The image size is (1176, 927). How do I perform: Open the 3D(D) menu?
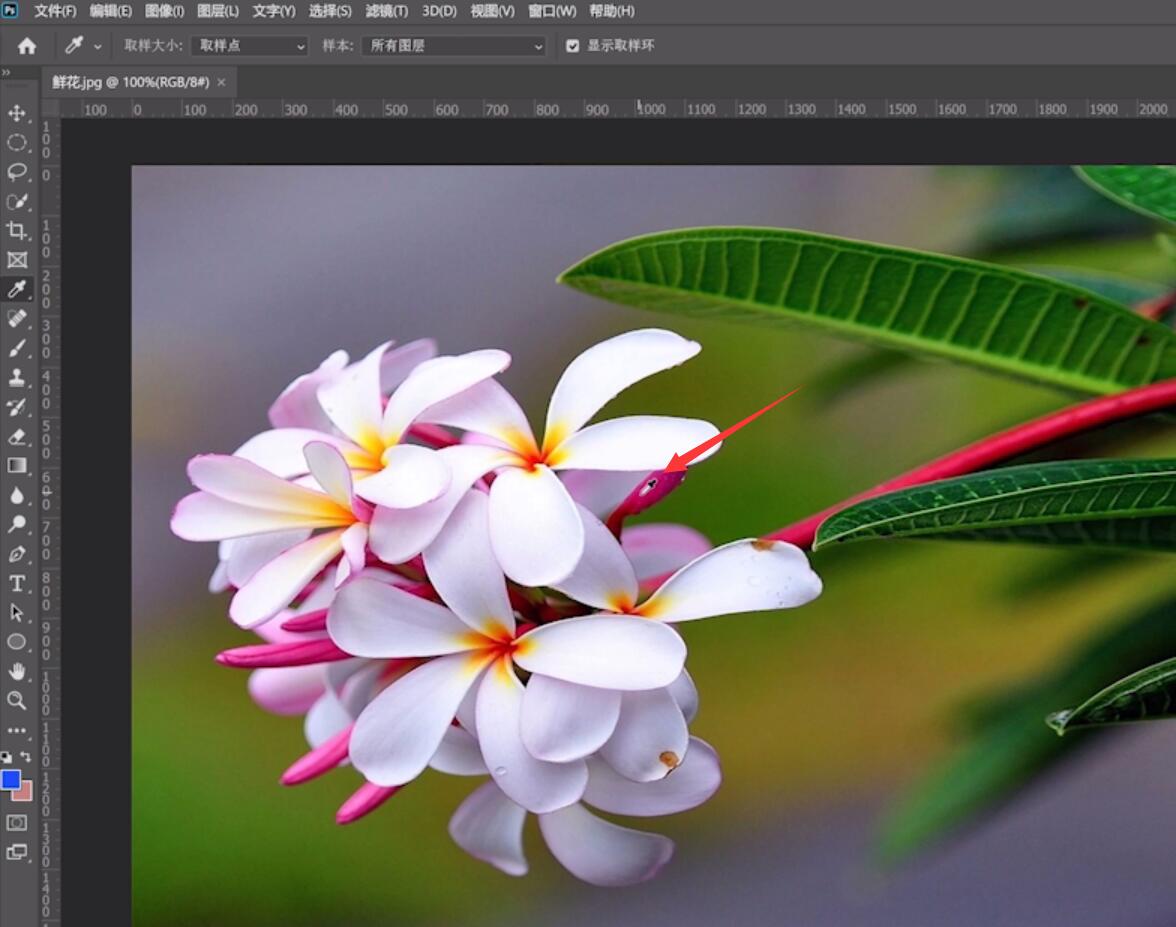click(439, 11)
